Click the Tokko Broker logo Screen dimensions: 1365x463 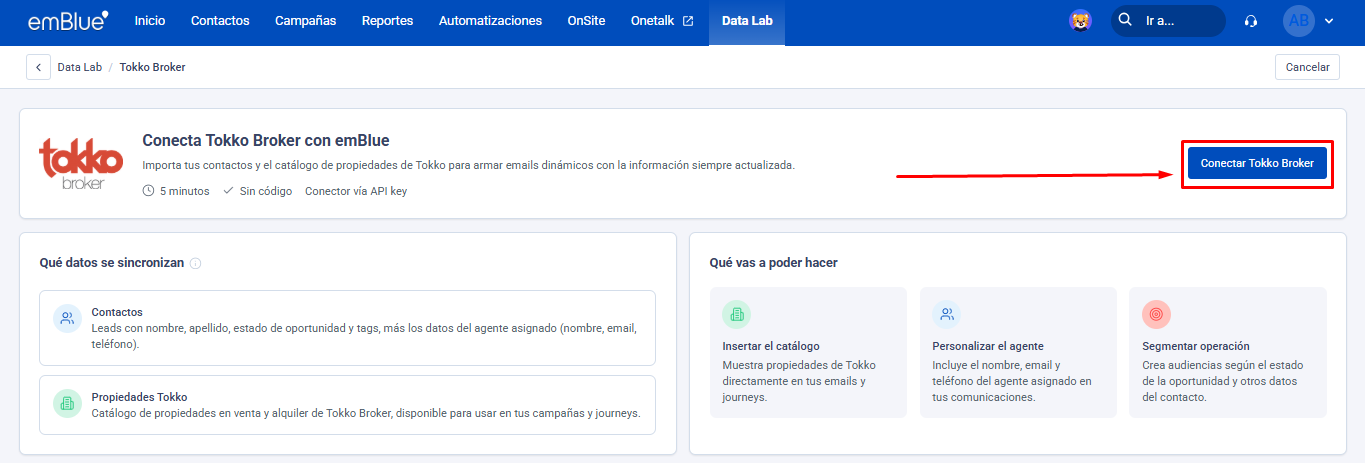tap(81, 164)
